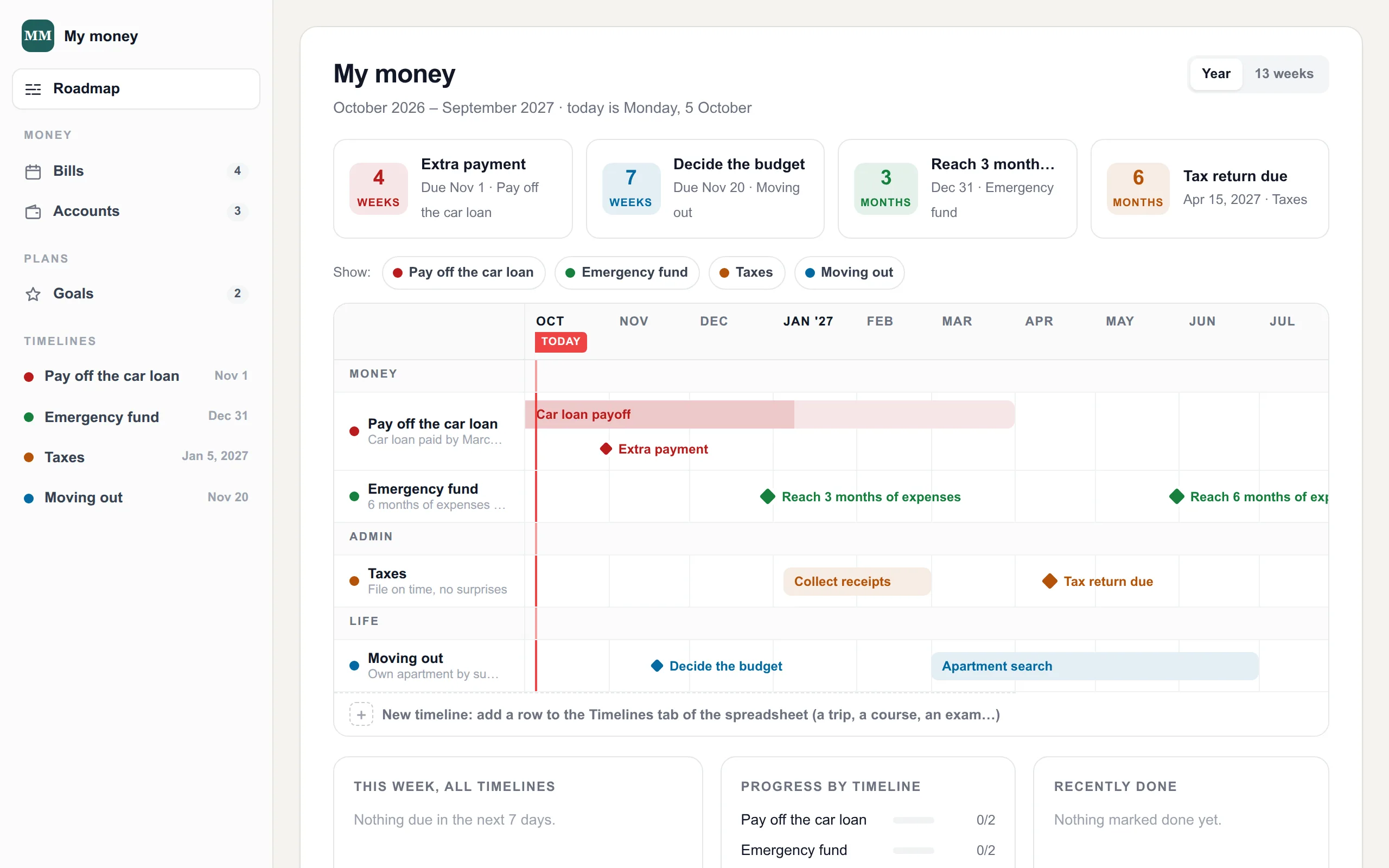Click the Accounts wallet icon
The width and height of the screenshot is (1389, 868).
(33, 212)
